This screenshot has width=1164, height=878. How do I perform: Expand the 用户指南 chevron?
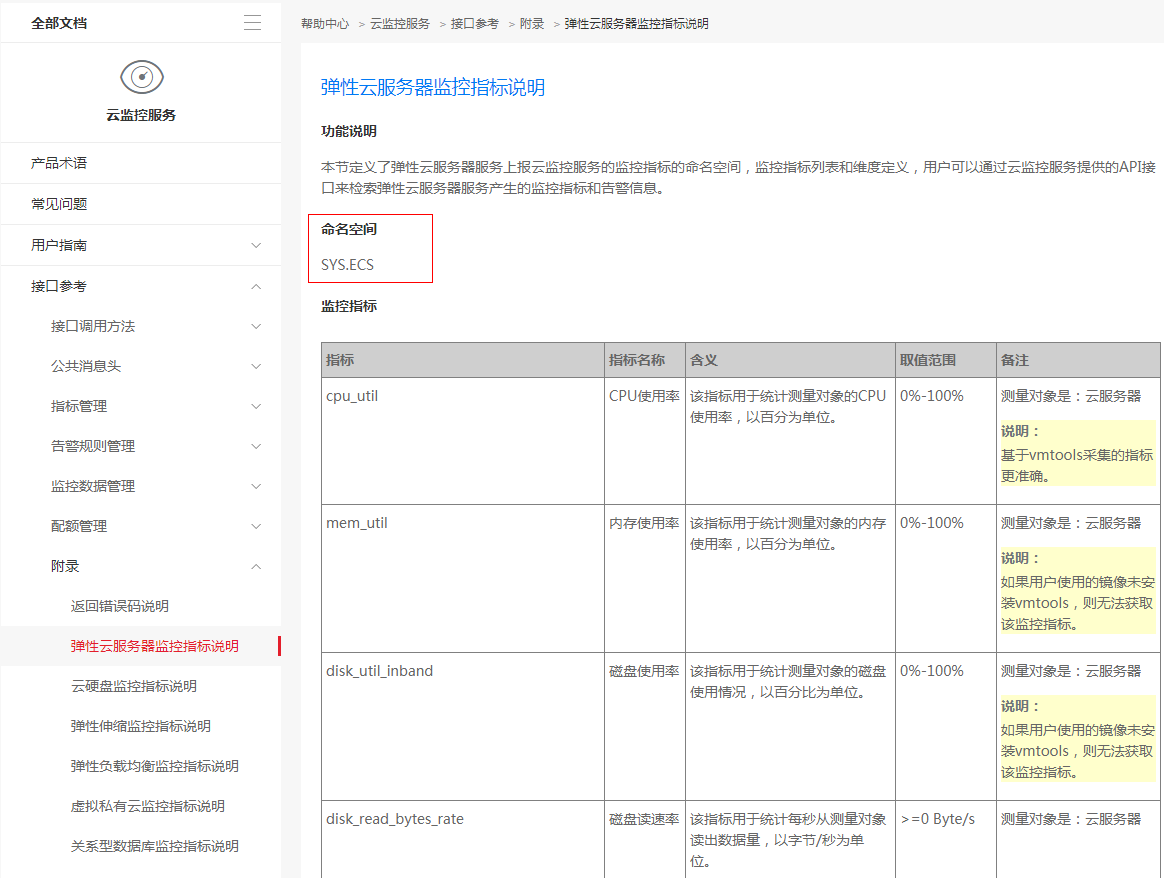click(256, 246)
